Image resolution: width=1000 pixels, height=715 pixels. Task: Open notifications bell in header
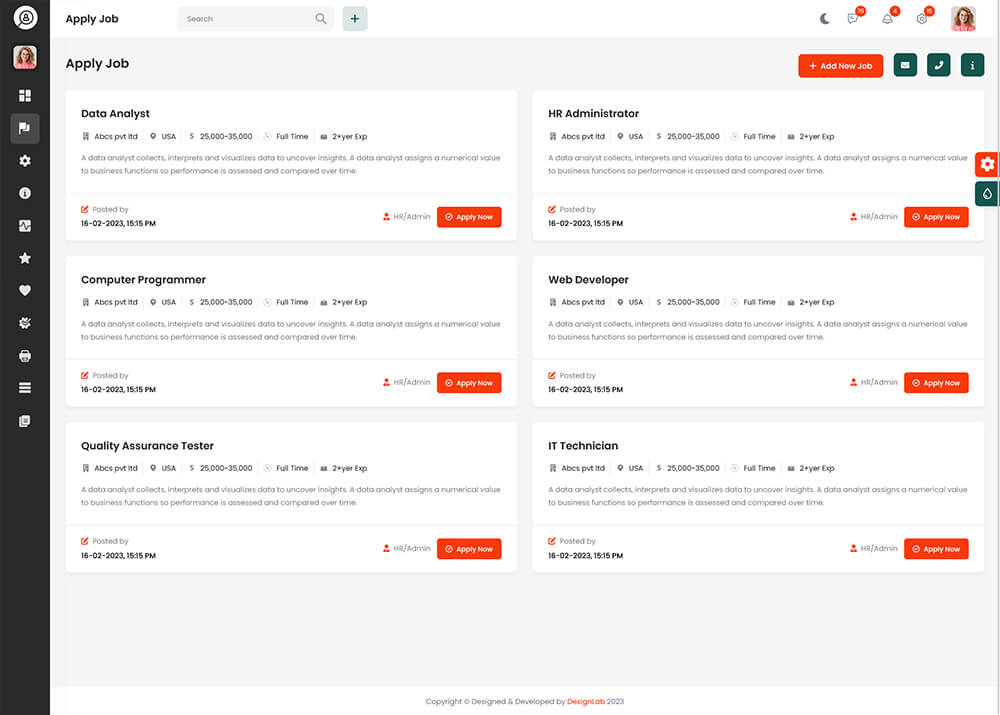[887, 19]
